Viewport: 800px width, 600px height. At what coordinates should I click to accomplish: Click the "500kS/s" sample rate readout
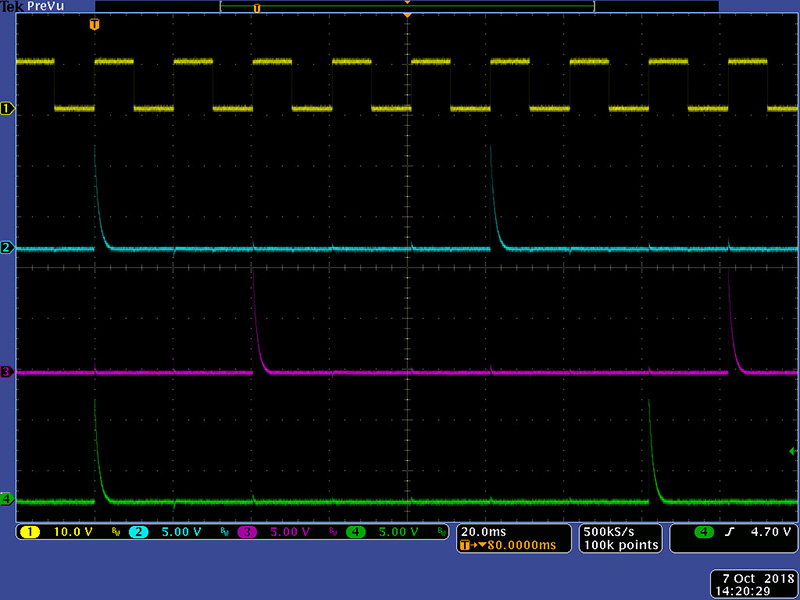tap(609, 532)
